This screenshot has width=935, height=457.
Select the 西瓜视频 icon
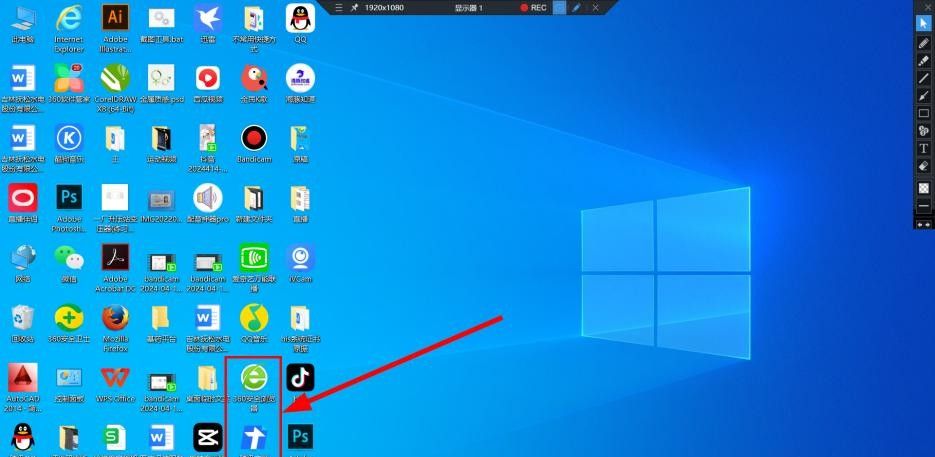[208, 84]
